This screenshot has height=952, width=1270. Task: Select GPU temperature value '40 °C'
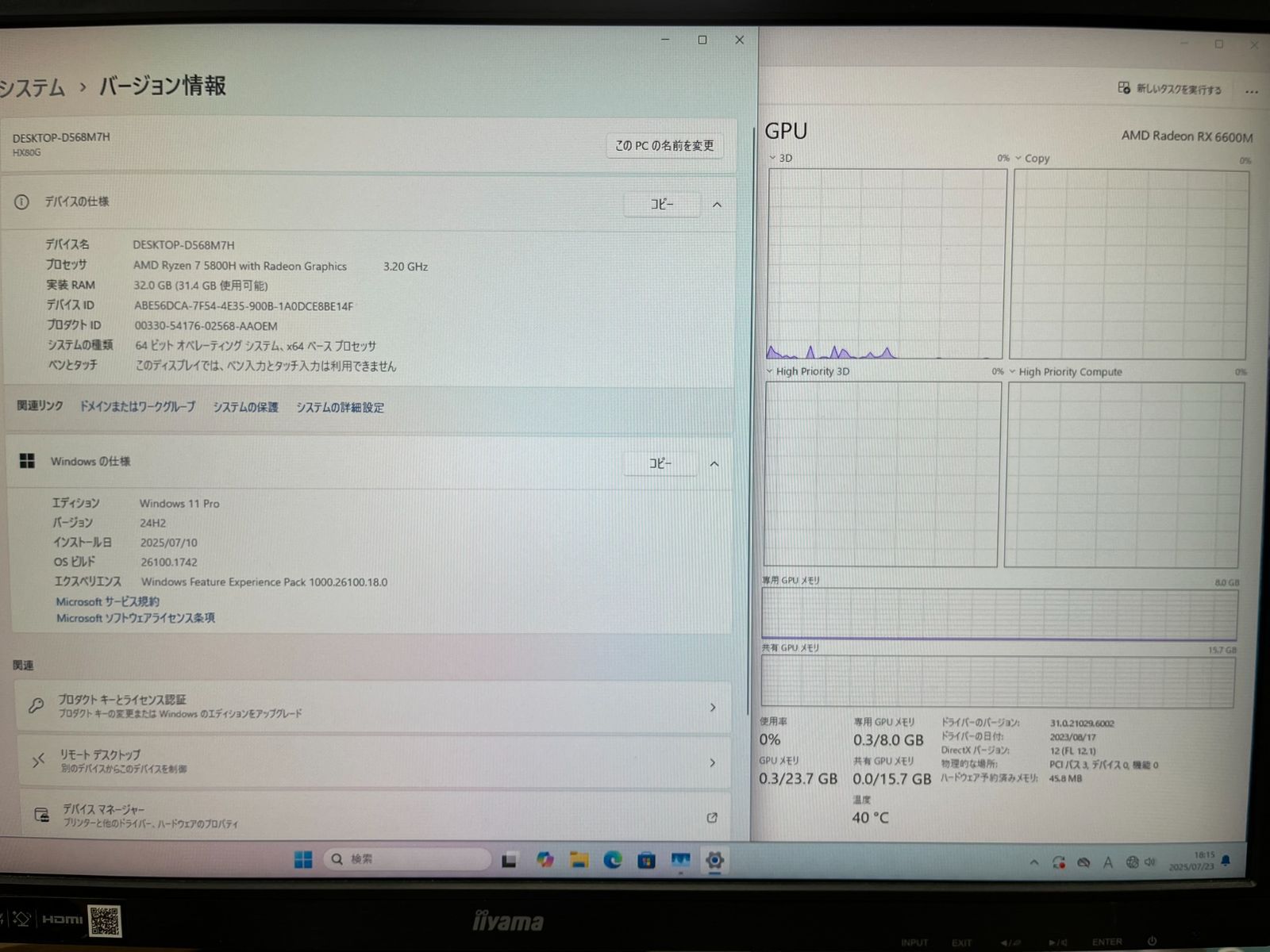[871, 817]
